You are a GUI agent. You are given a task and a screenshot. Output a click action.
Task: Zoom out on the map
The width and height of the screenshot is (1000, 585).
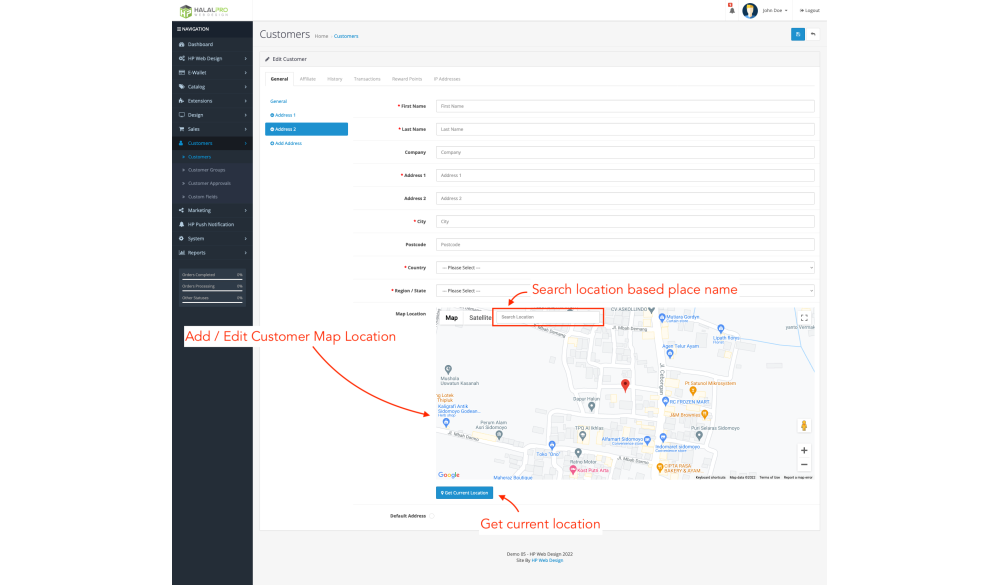pyautogui.click(x=804, y=464)
